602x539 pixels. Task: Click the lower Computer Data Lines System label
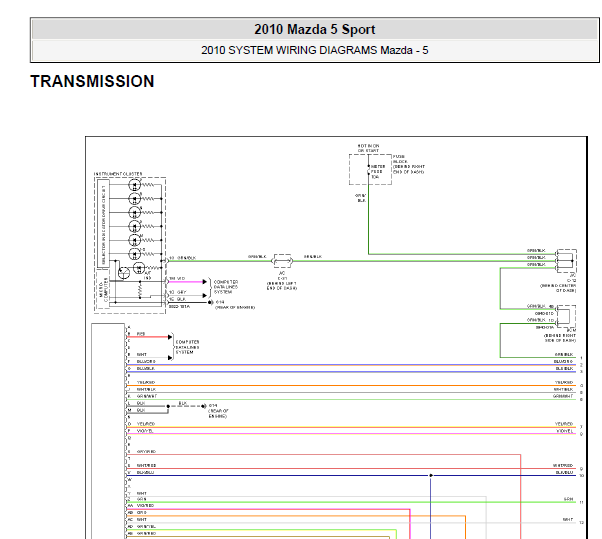coord(187,347)
